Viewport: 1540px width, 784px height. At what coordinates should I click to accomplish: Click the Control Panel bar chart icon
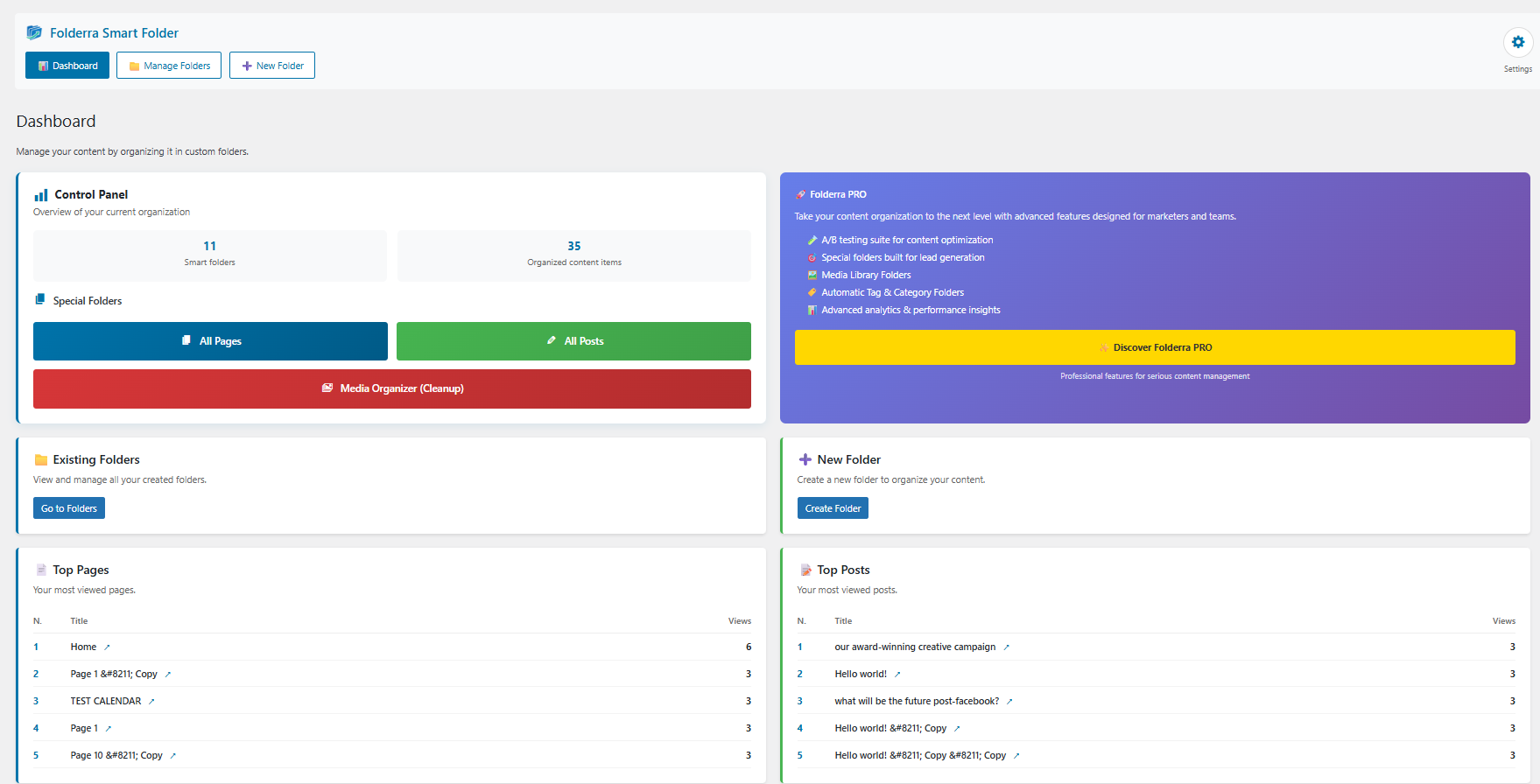tap(41, 194)
